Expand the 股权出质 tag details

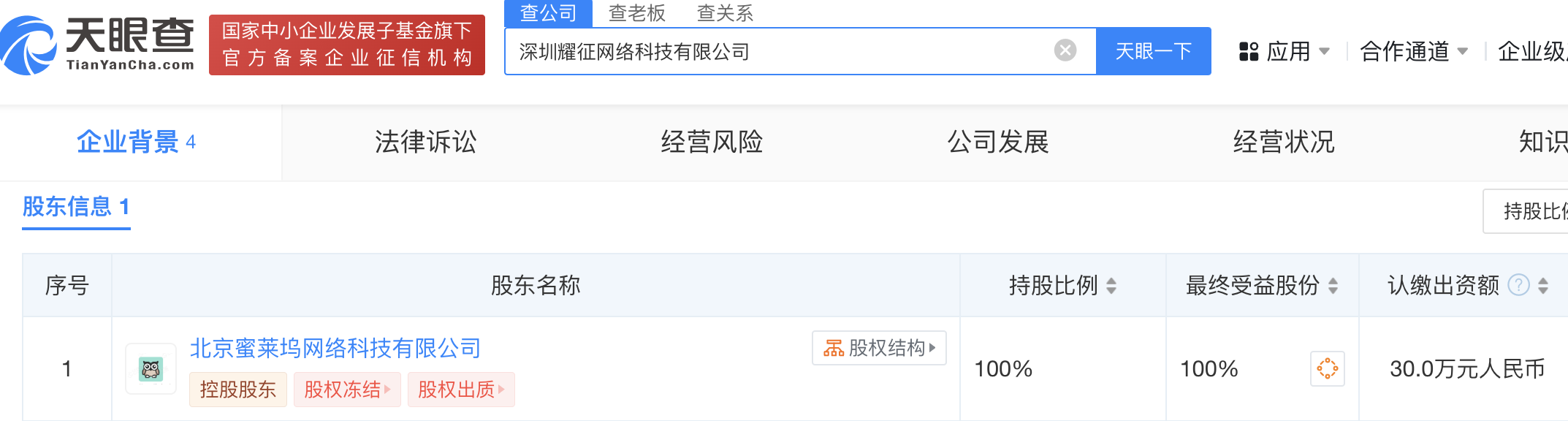461,390
